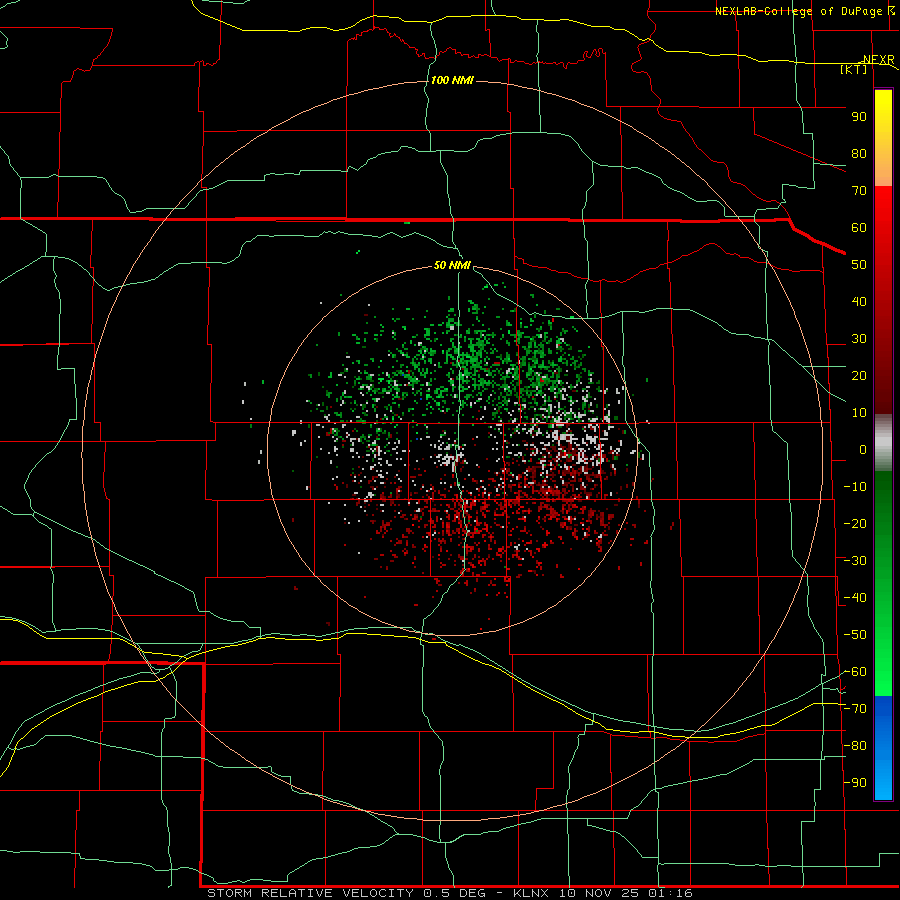
Task: Select the positive 20 knot scale value
Action: coord(859,376)
